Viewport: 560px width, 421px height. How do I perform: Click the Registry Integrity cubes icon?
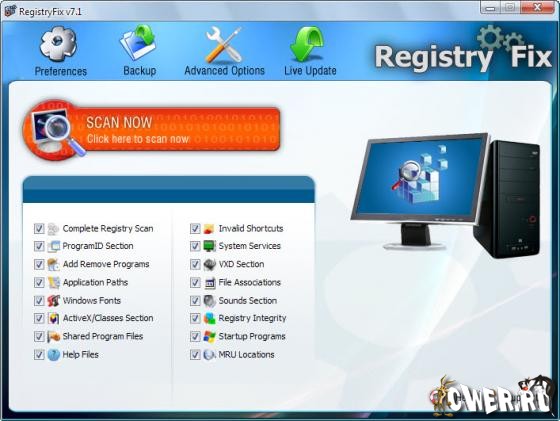click(x=209, y=319)
